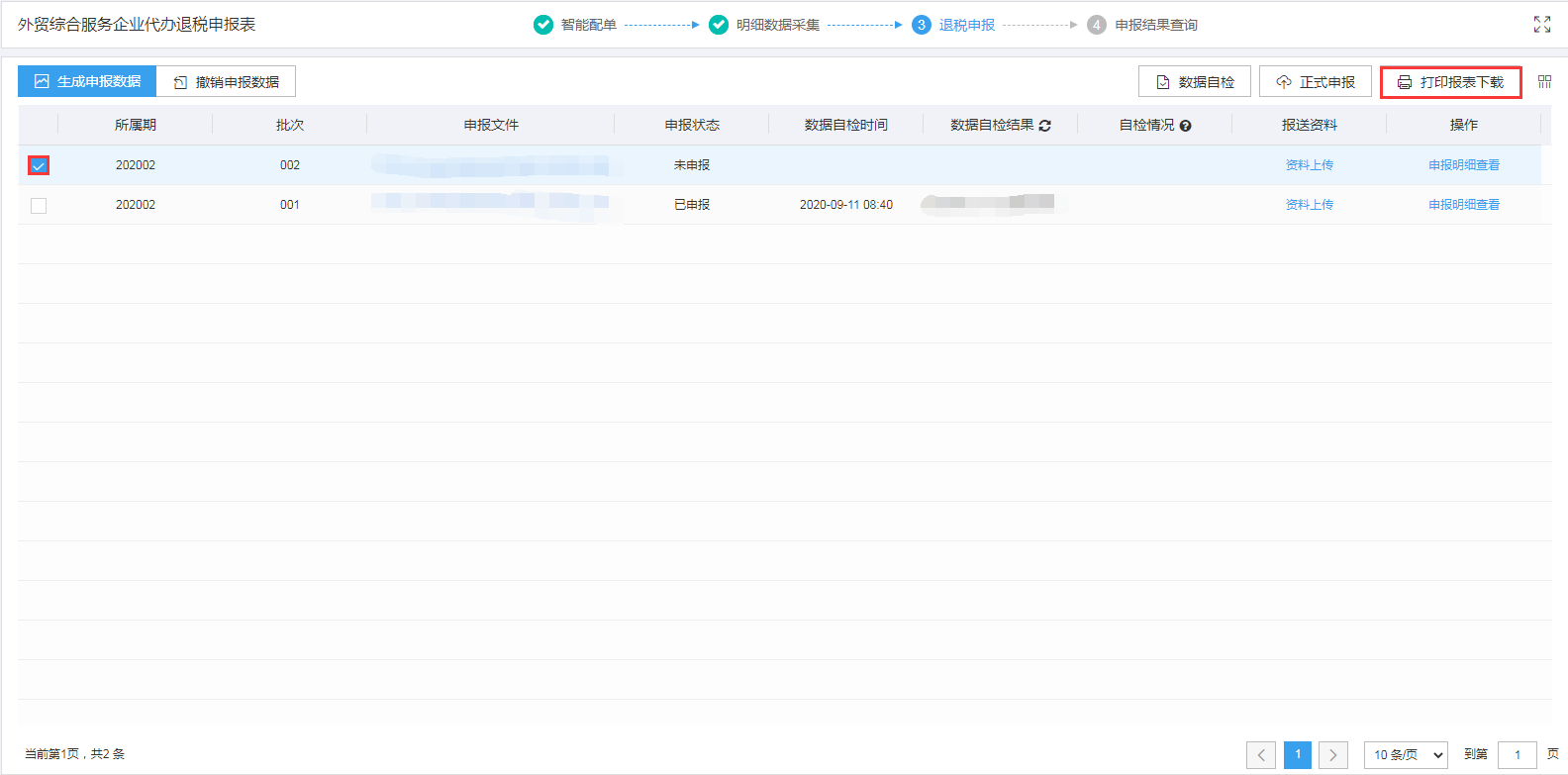The width and height of the screenshot is (1568, 775).
Task: Click the 撤销申报数据 button
Action: [226, 81]
